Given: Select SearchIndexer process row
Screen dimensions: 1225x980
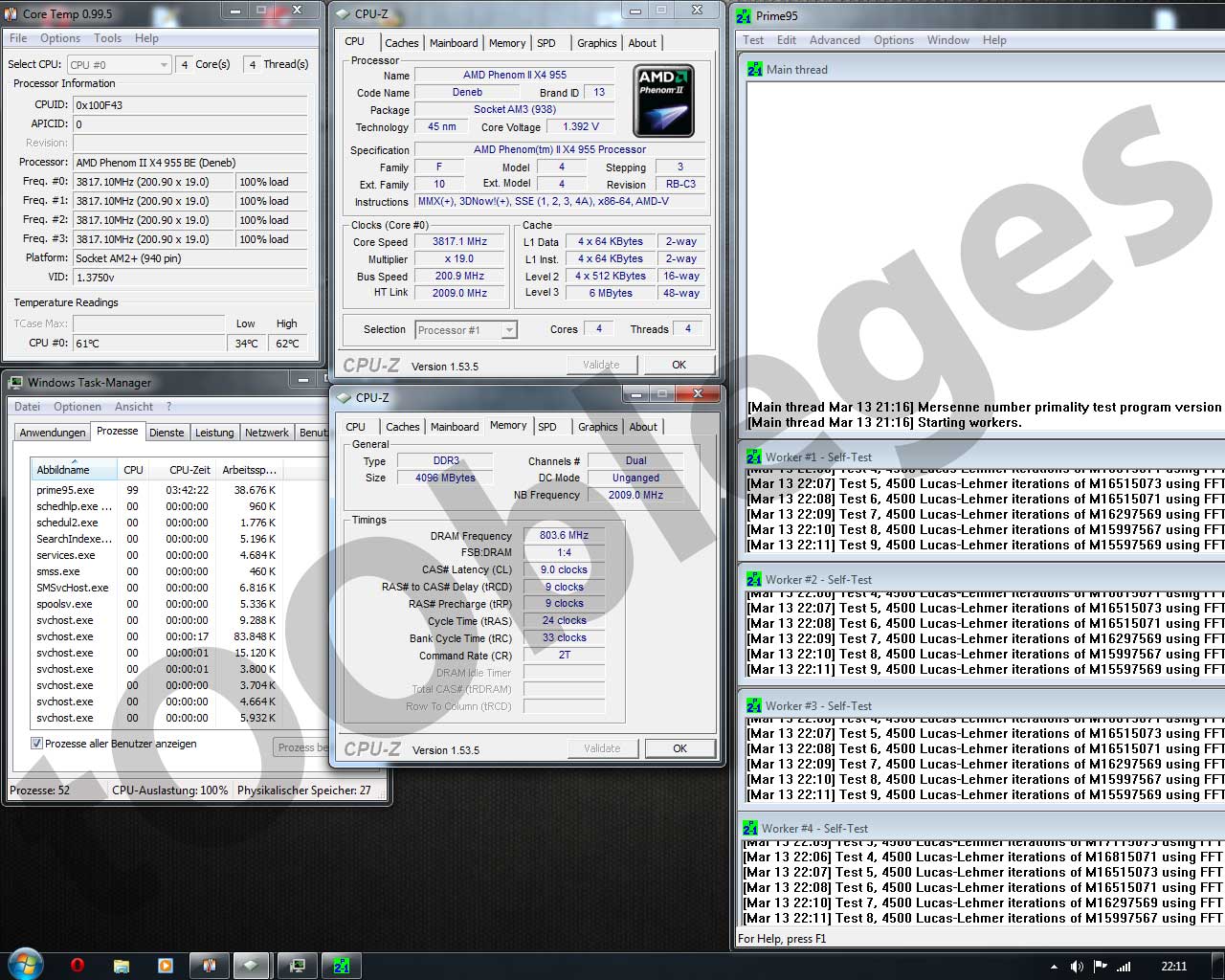Looking at the screenshot, I should (157, 539).
